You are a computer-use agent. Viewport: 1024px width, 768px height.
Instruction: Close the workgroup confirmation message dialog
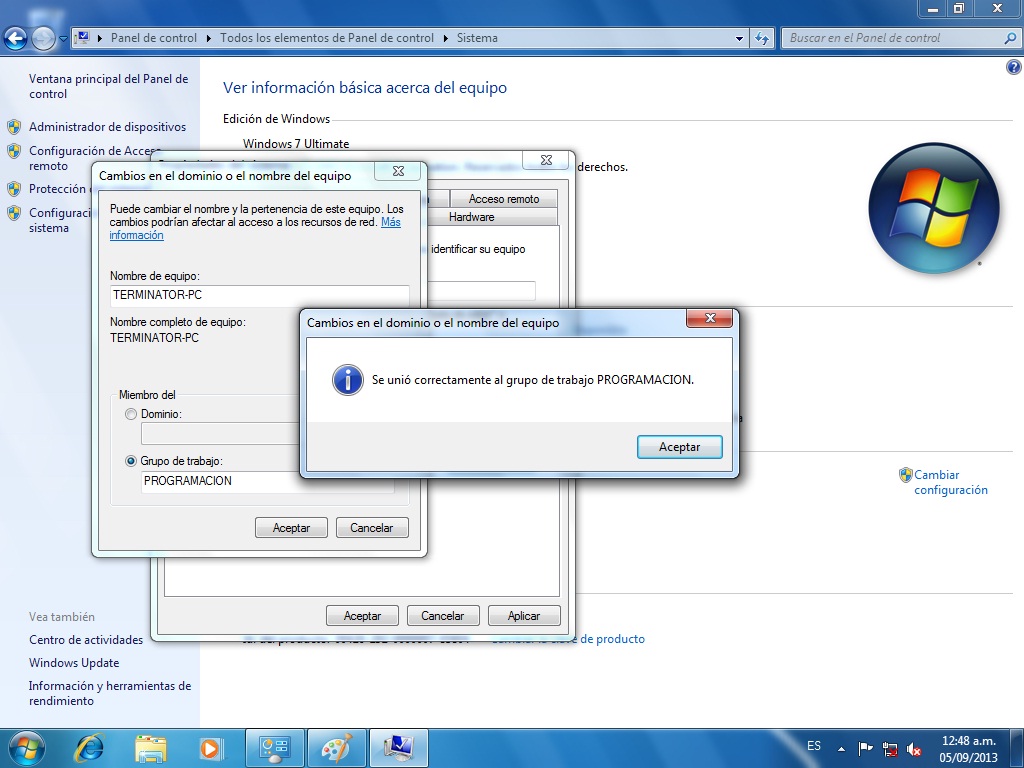coord(709,318)
